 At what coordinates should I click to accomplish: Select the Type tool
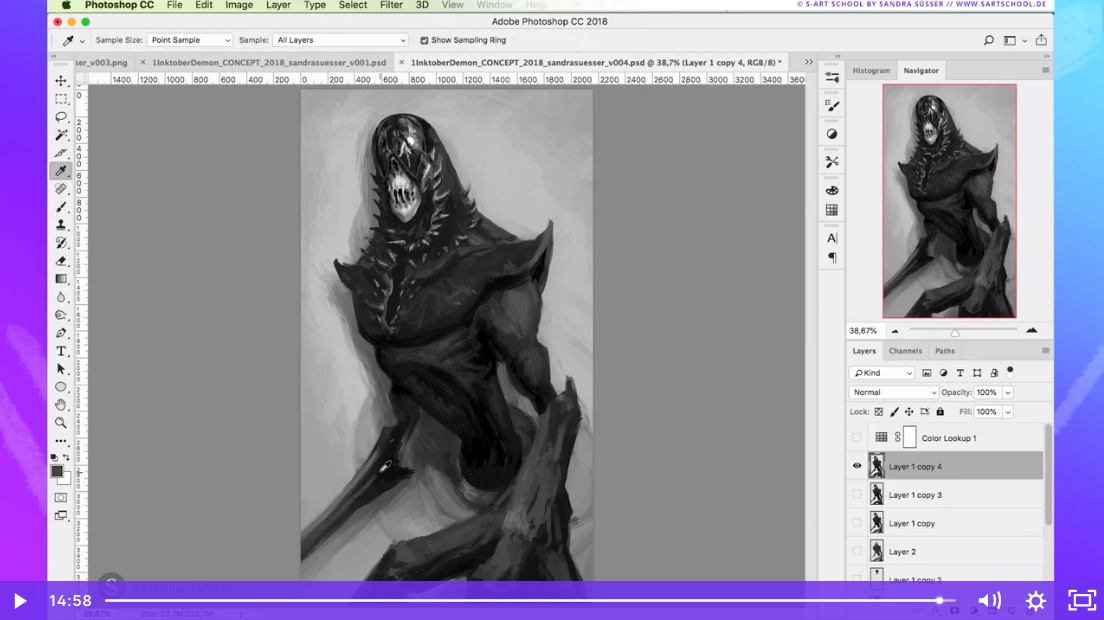pos(61,350)
